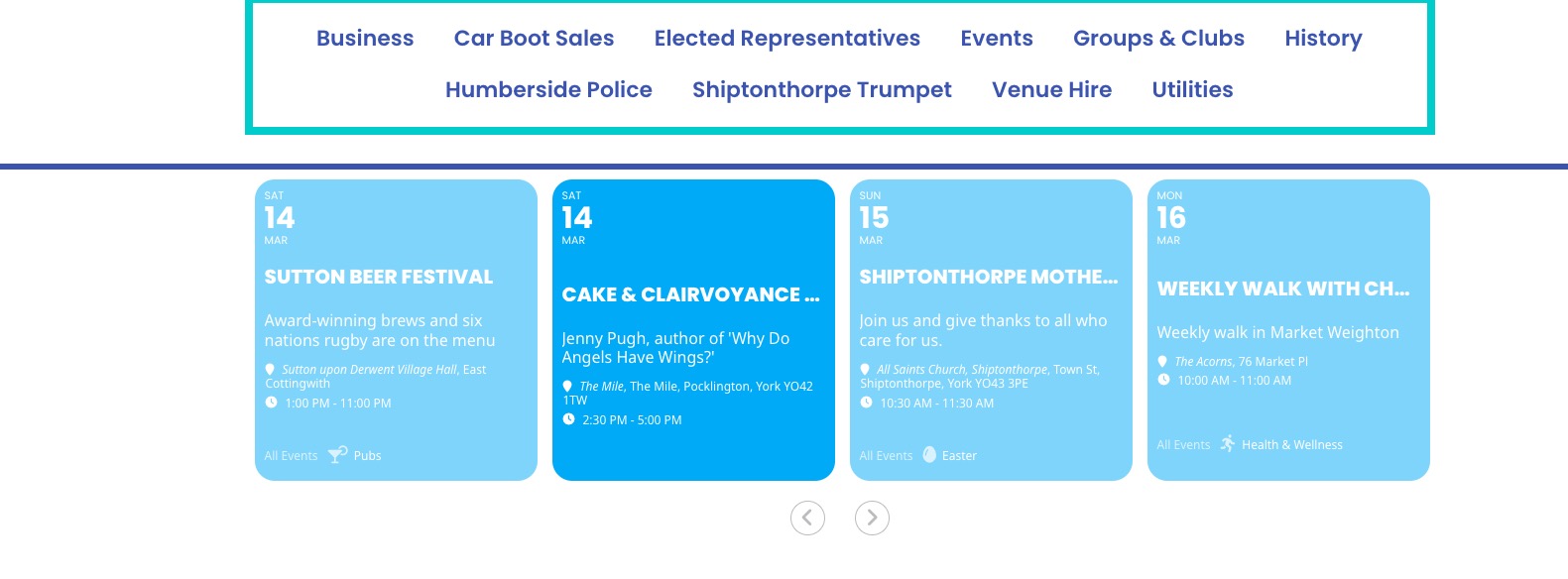The image size is (1568, 579).
Task: Open the Utilities menu item
Action: pyautogui.click(x=1192, y=89)
